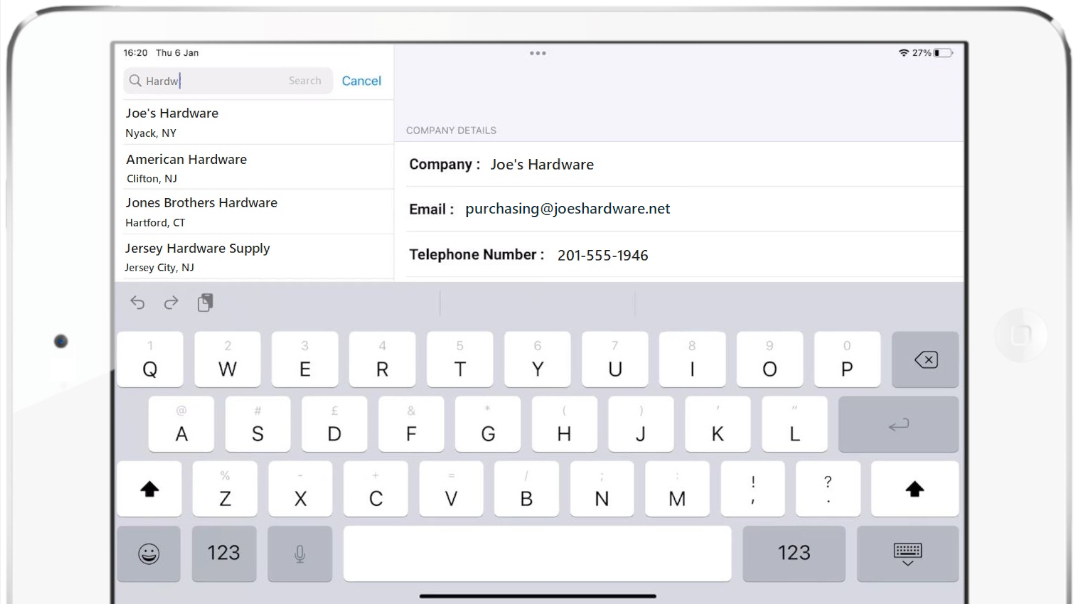1077x604 pixels.
Task: Tap the right shift key
Action: [914, 489]
